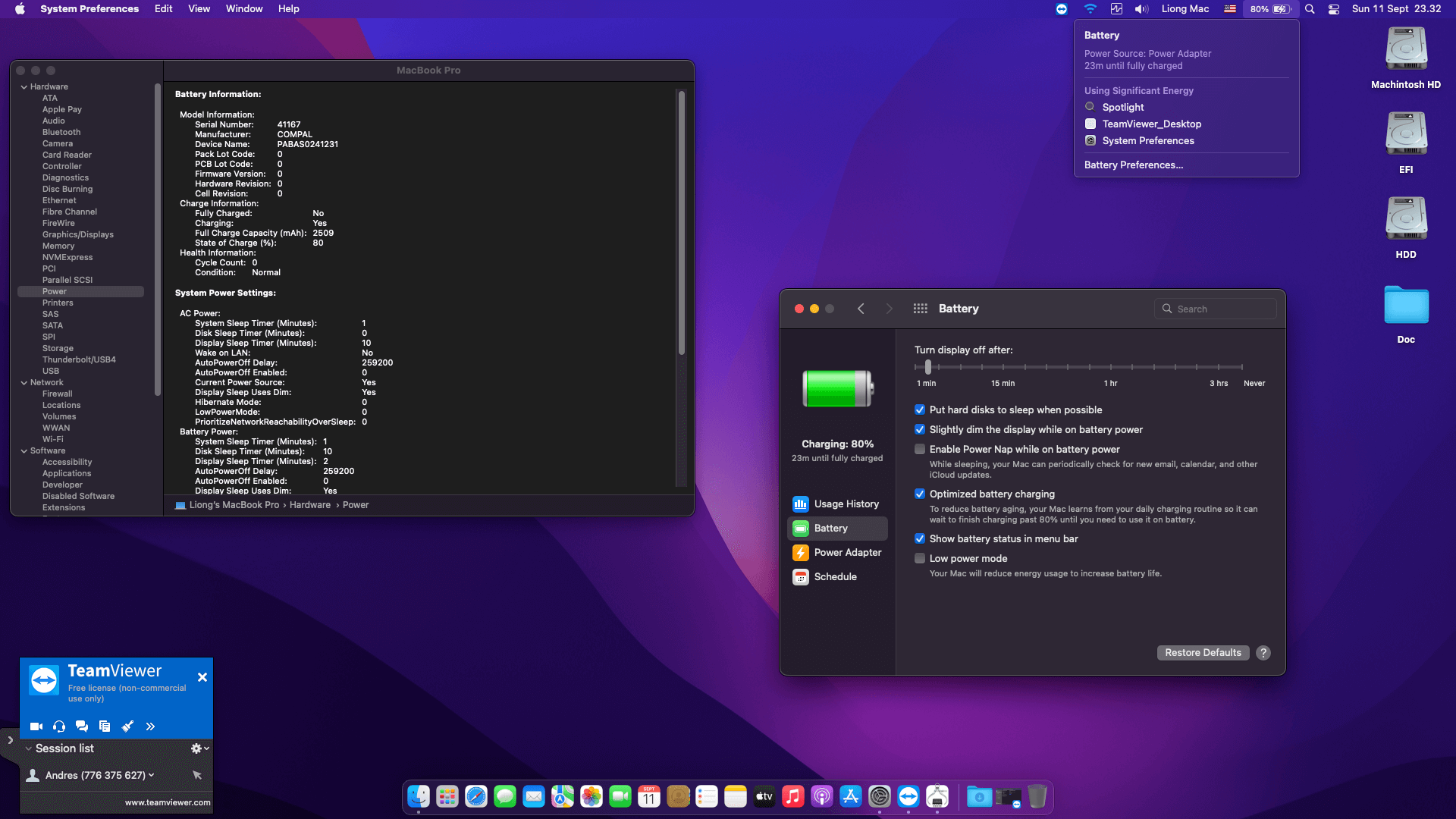Screen dimensions: 1456x819
Task: Show all preferences grid icon
Action: click(x=920, y=309)
